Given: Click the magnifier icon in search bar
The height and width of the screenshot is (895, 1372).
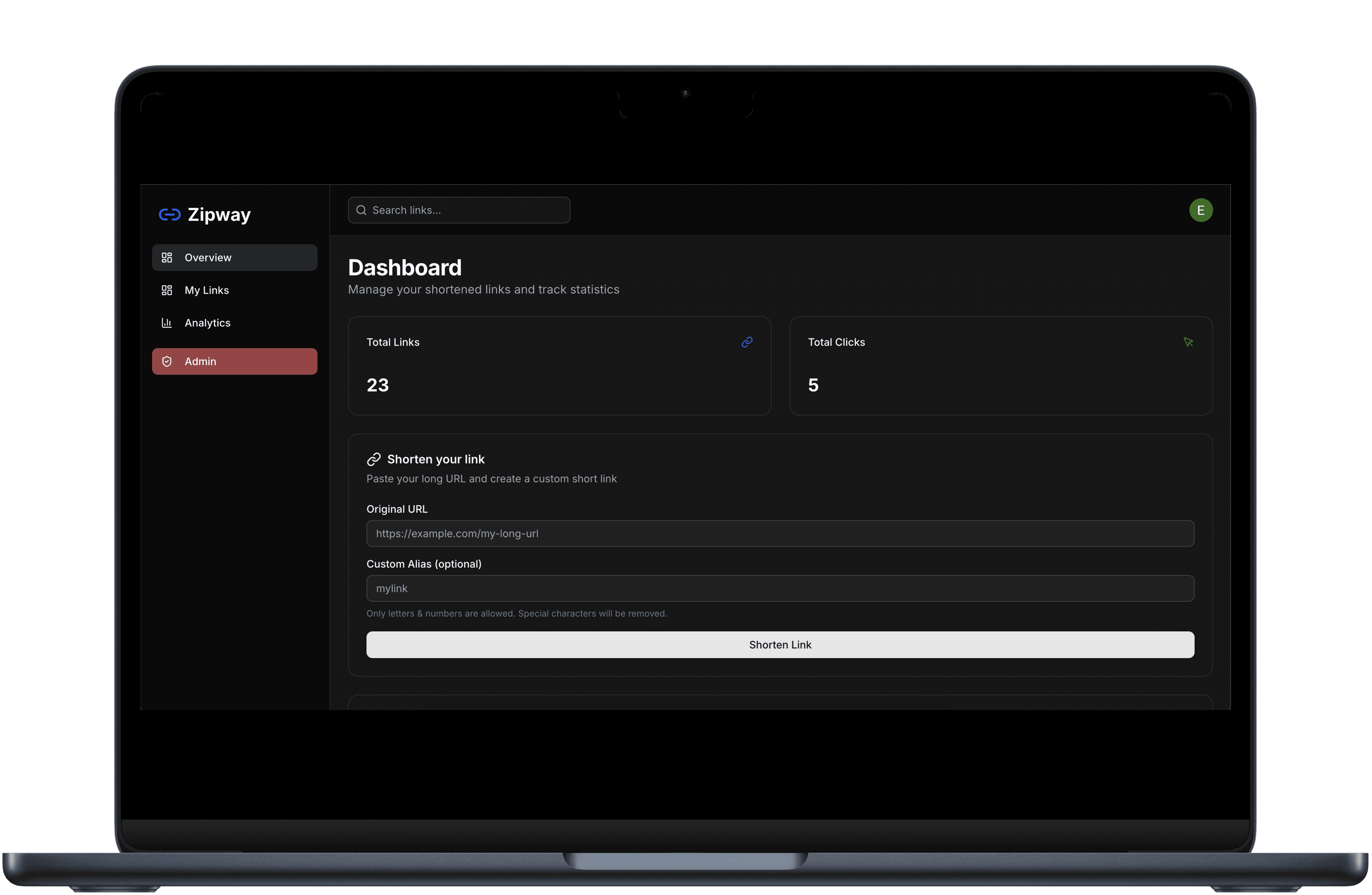Looking at the screenshot, I should 361,211.
